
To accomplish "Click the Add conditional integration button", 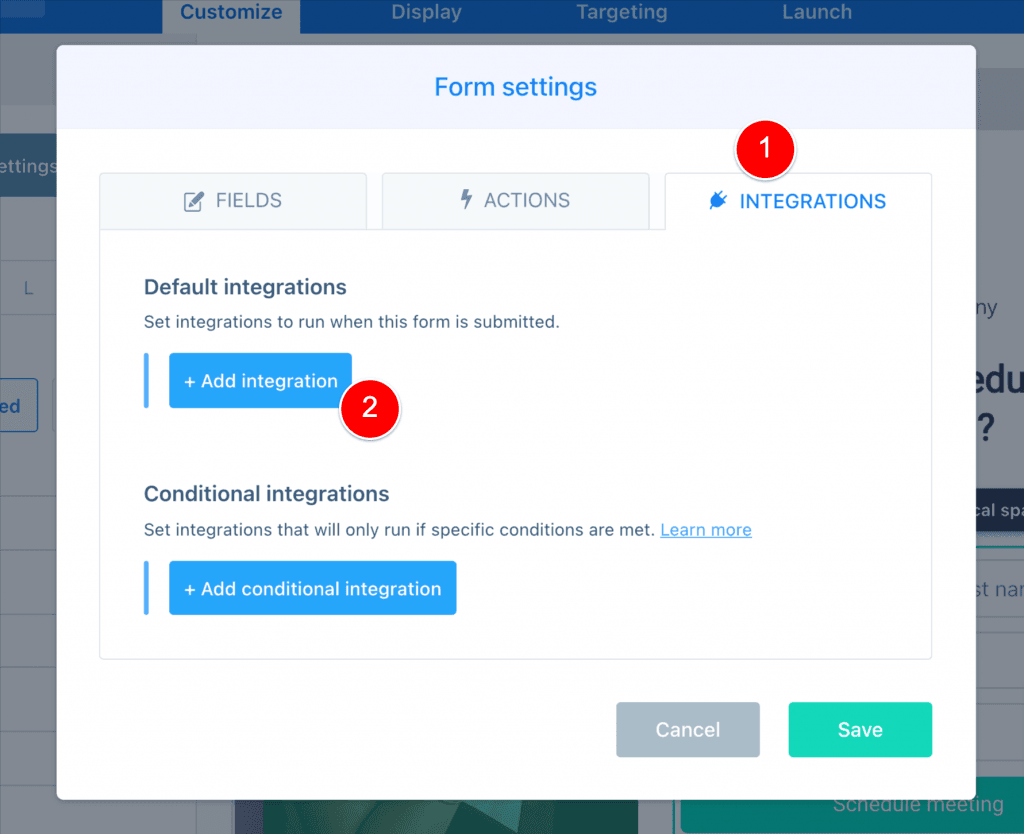I will (312, 588).
